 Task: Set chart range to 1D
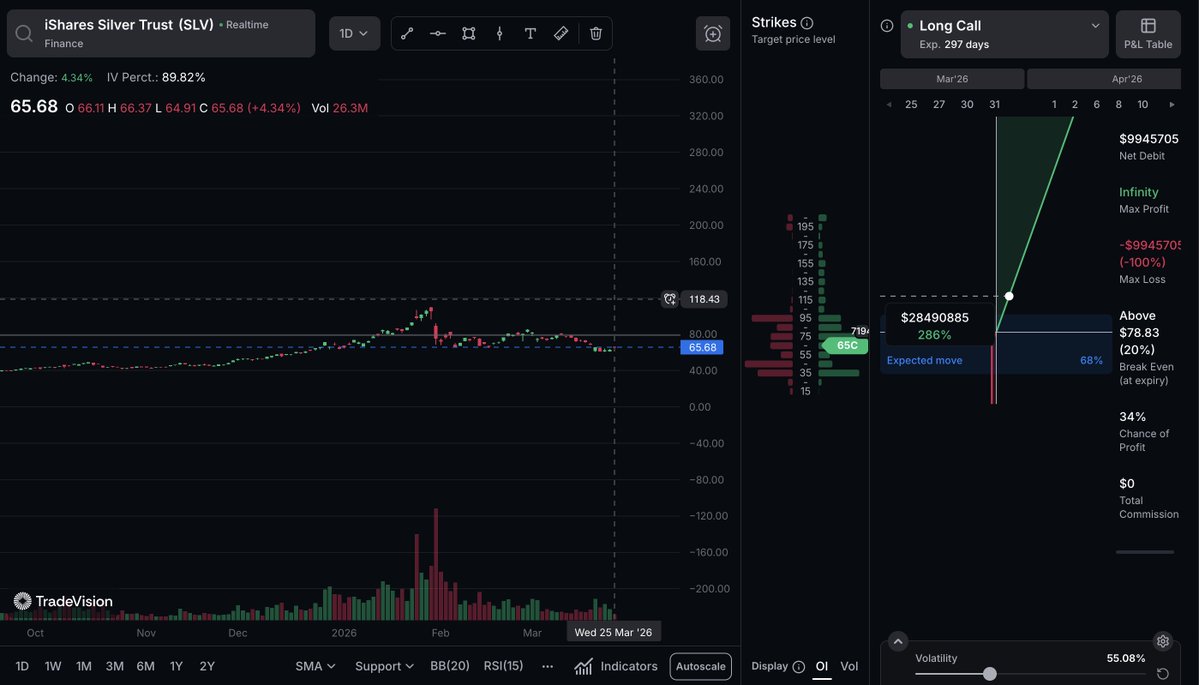pyautogui.click(x=22, y=667)
